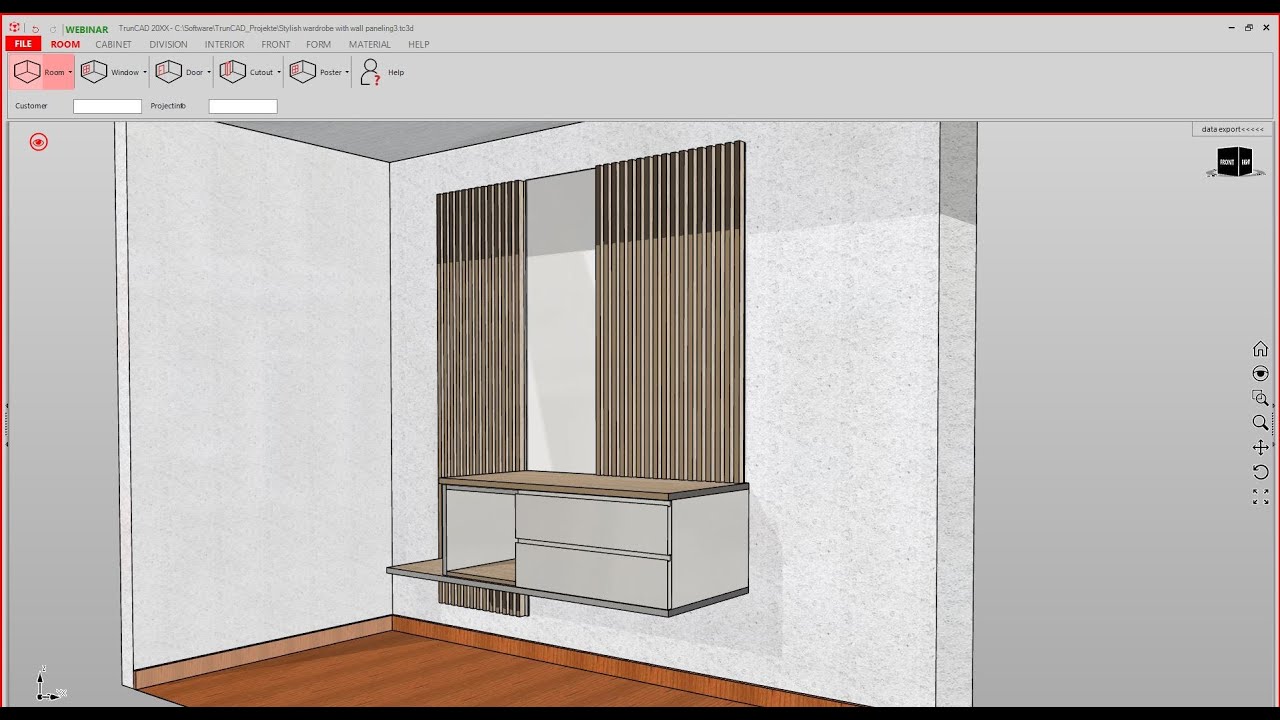
Task: Open the FILE menu
Action: (23, 44)
